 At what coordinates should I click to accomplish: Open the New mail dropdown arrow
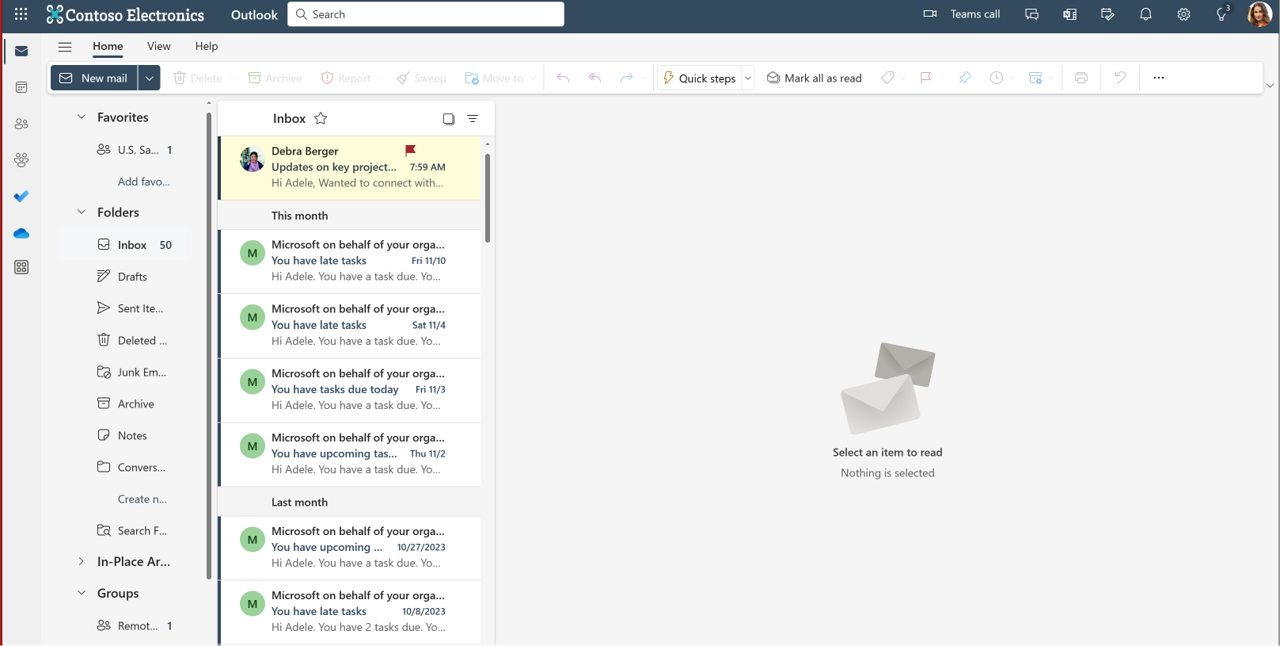click(148, 77)
